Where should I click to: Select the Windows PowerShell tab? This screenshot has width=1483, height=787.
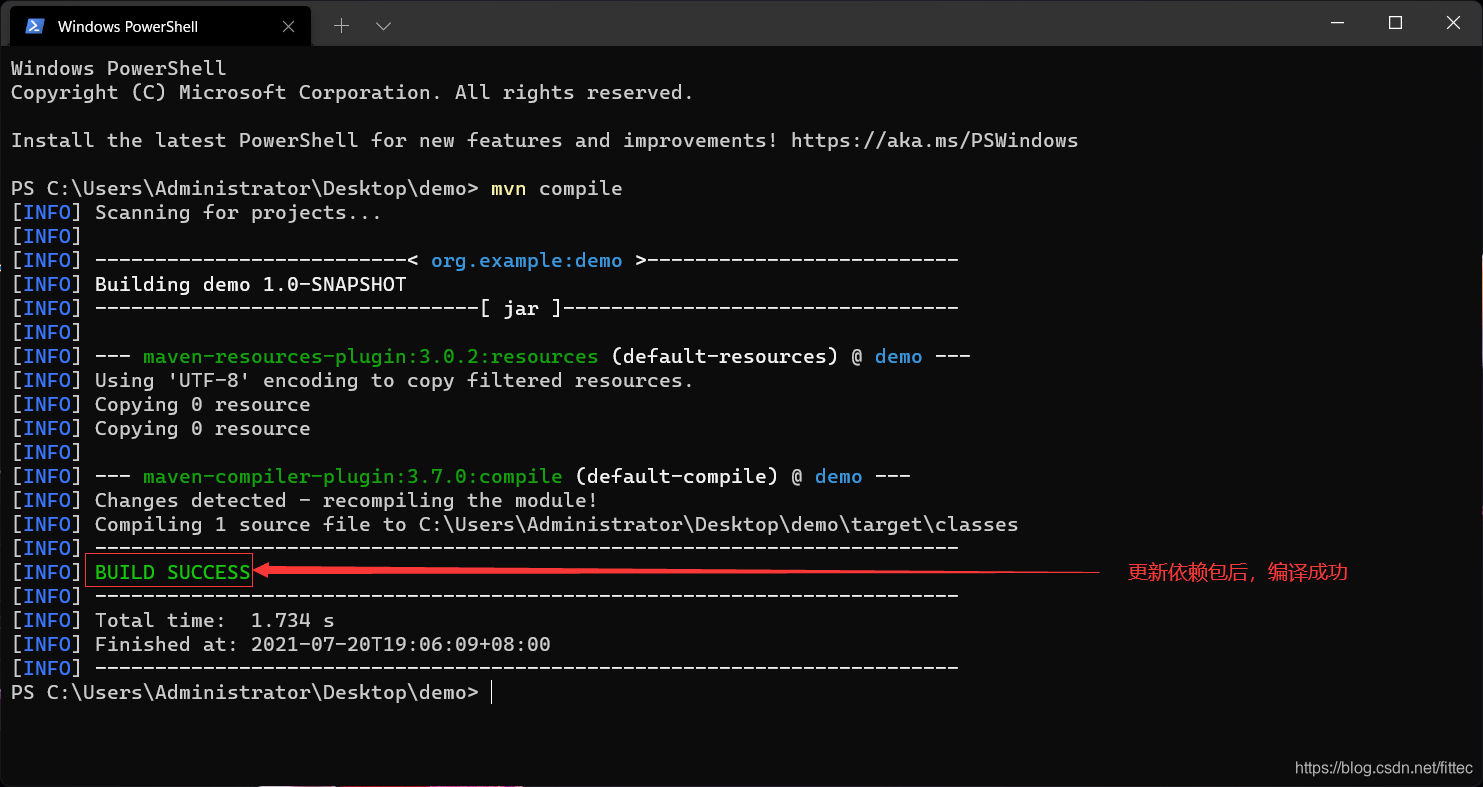tap(161, 26)
